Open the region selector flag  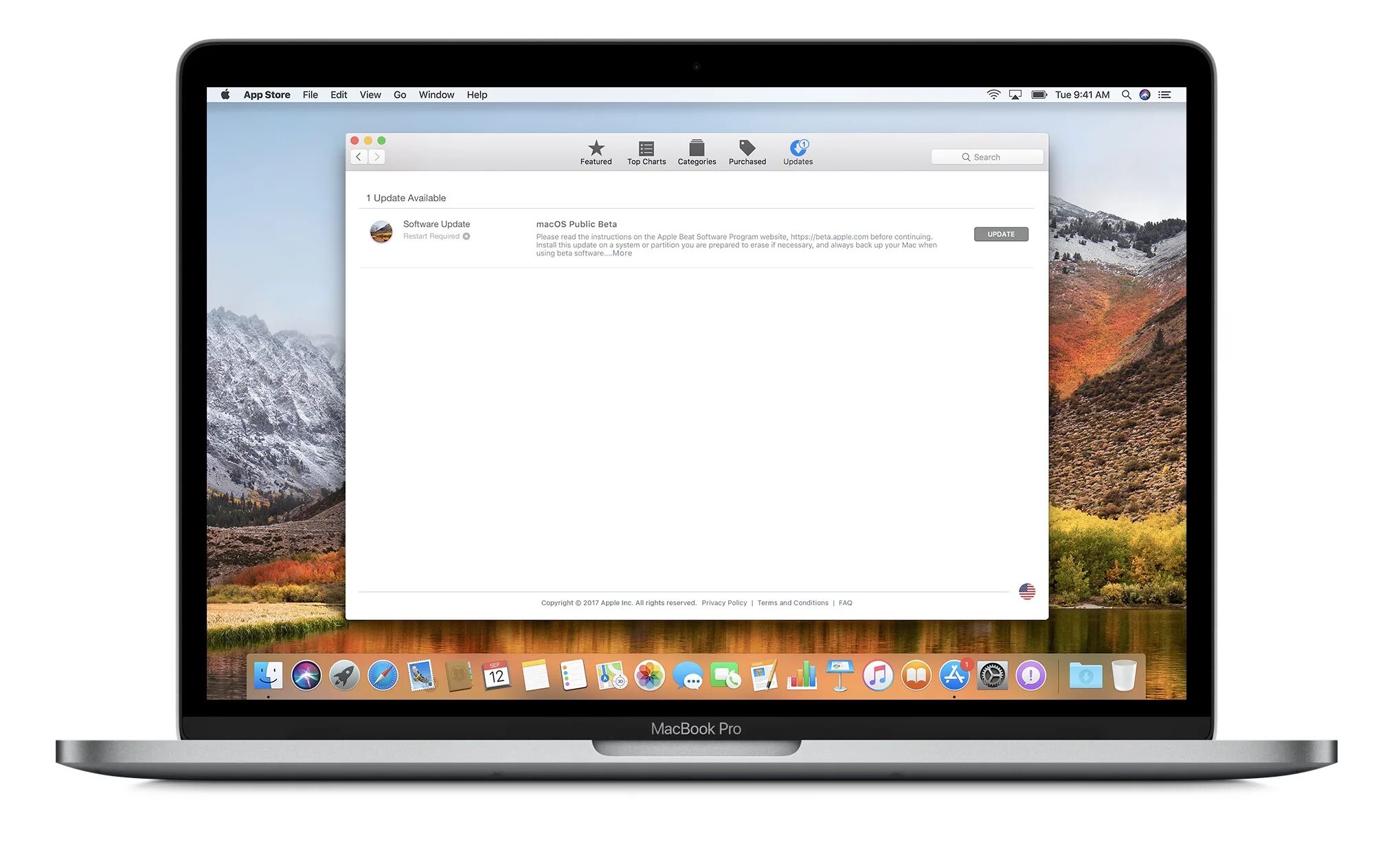(x=1026, y=589)
